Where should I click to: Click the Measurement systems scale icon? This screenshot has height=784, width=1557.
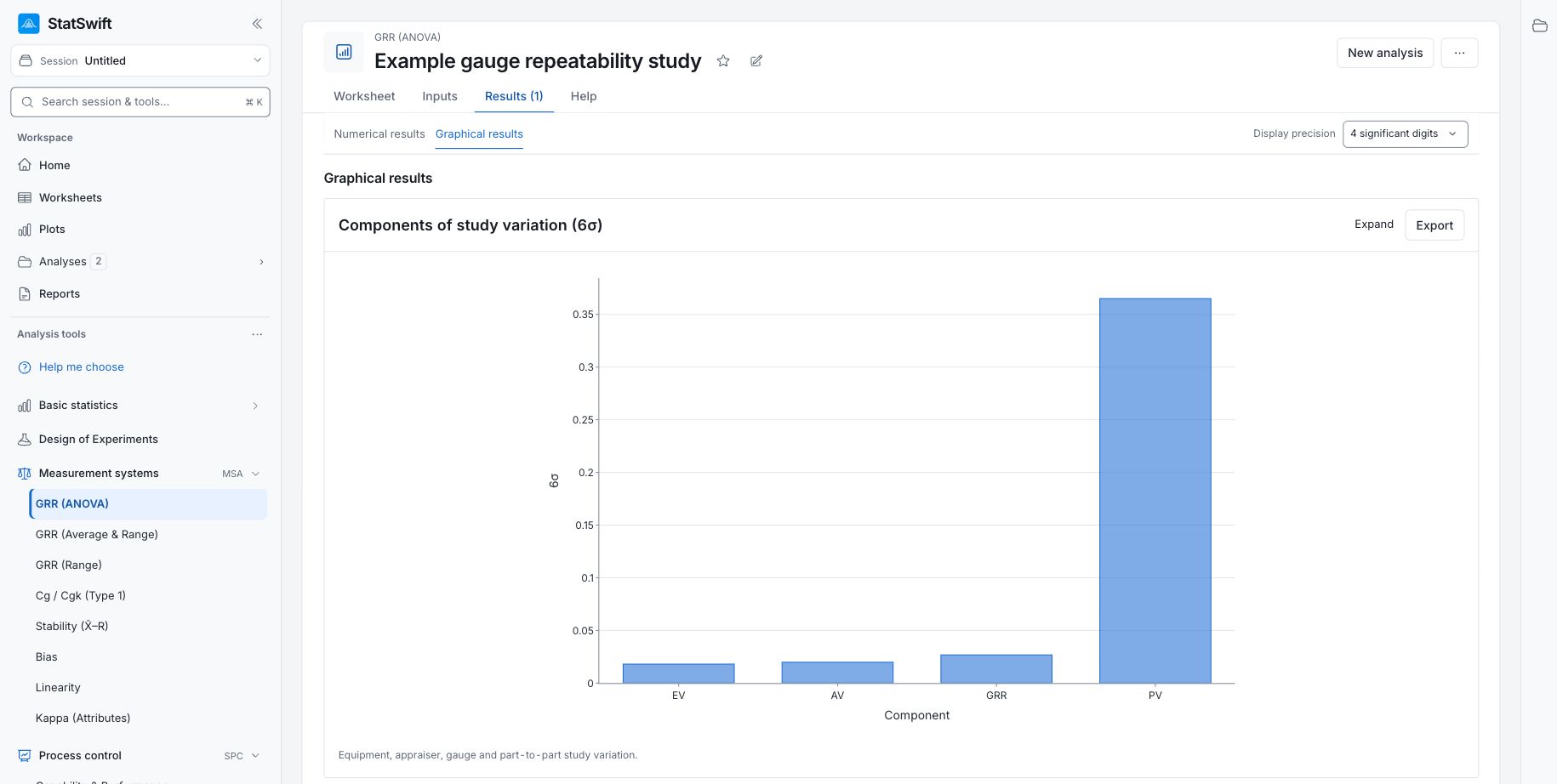pyautogui.click(x=25, y=474)
